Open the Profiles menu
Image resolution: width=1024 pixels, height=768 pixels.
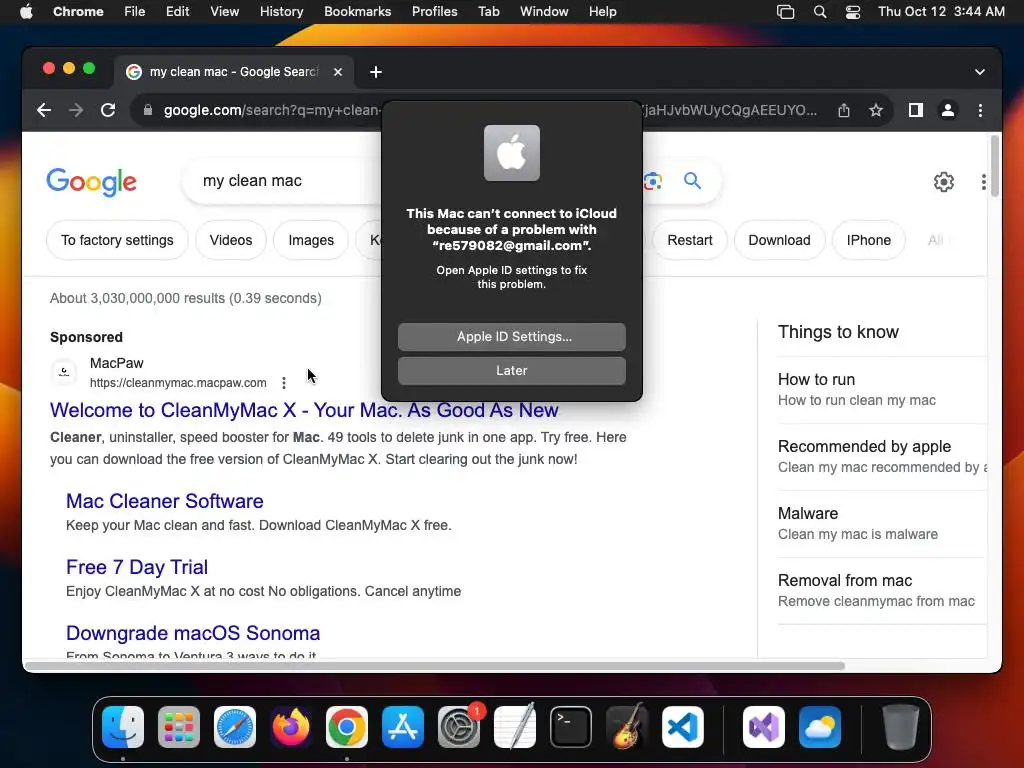click(434, 11)
